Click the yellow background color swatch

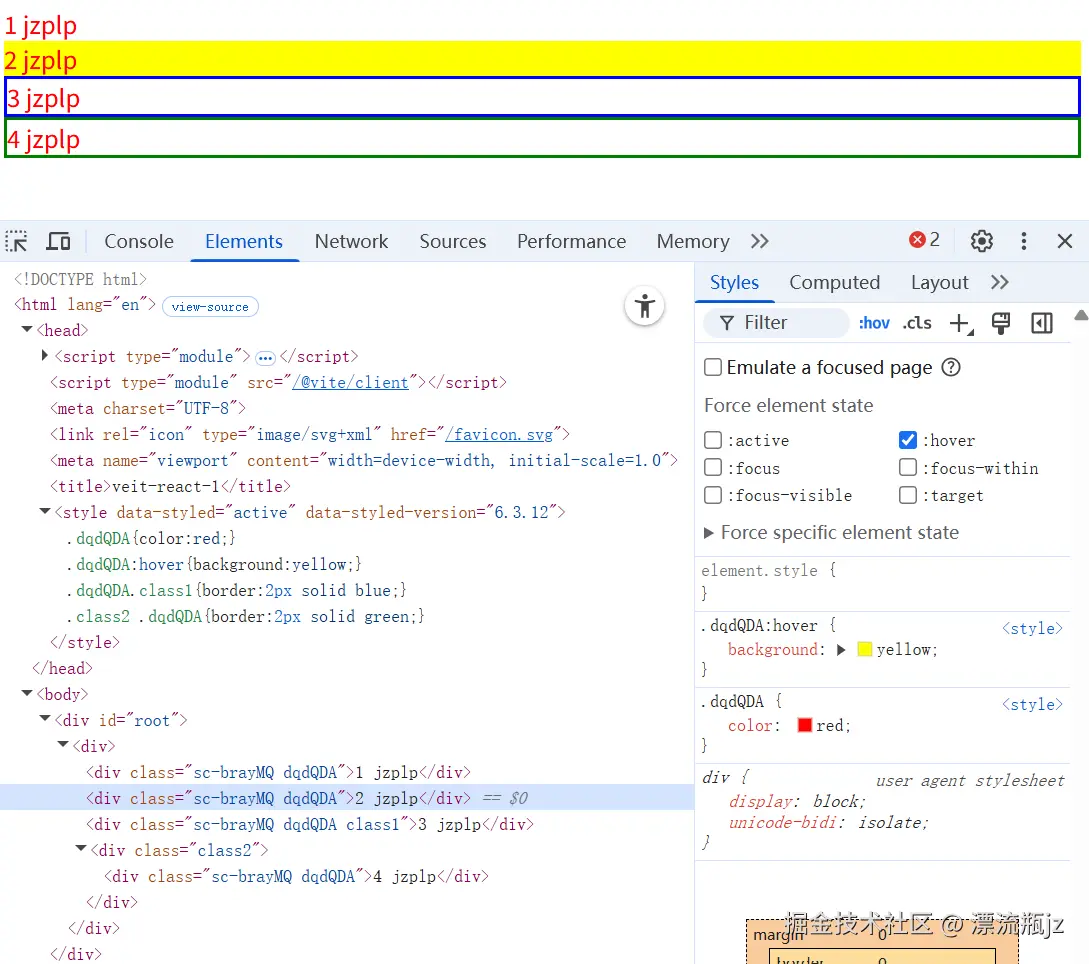click(x=863, y=649)
